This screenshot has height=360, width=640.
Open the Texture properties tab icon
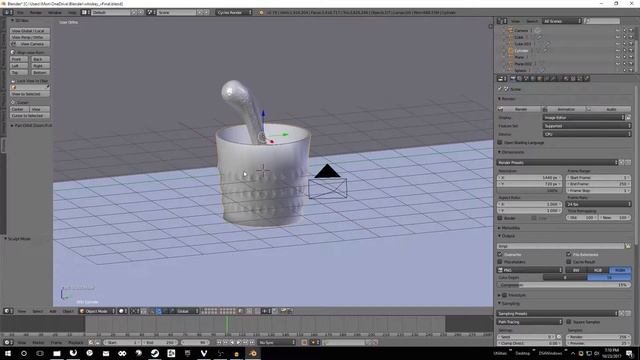pos(573,78)
